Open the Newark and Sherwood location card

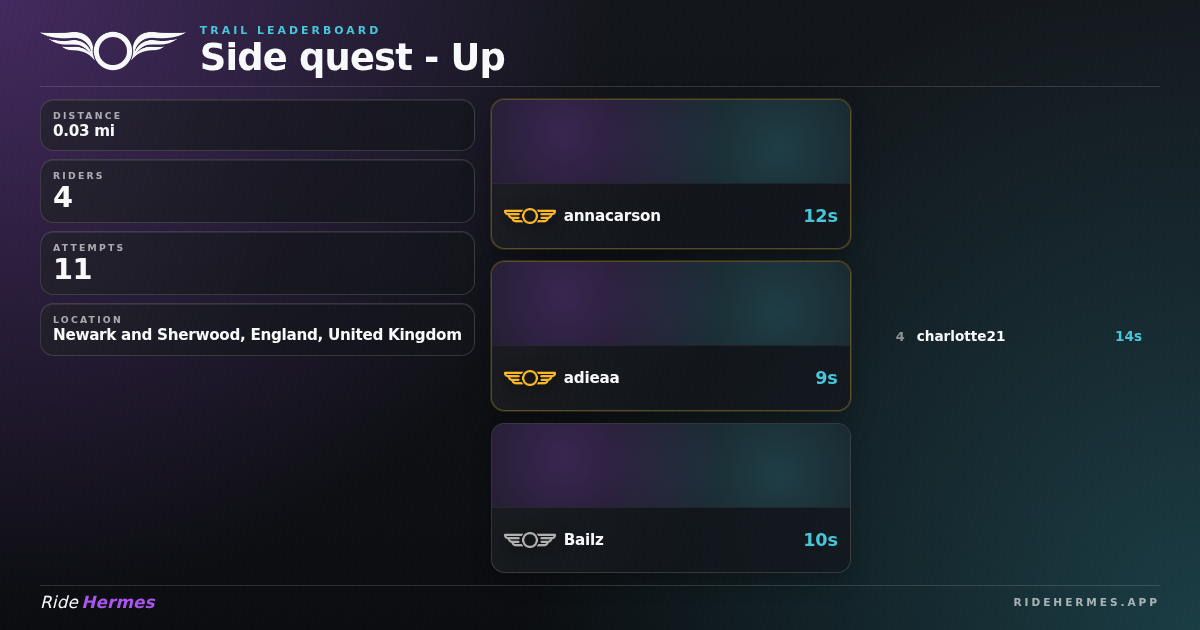(x=257, y=329)
